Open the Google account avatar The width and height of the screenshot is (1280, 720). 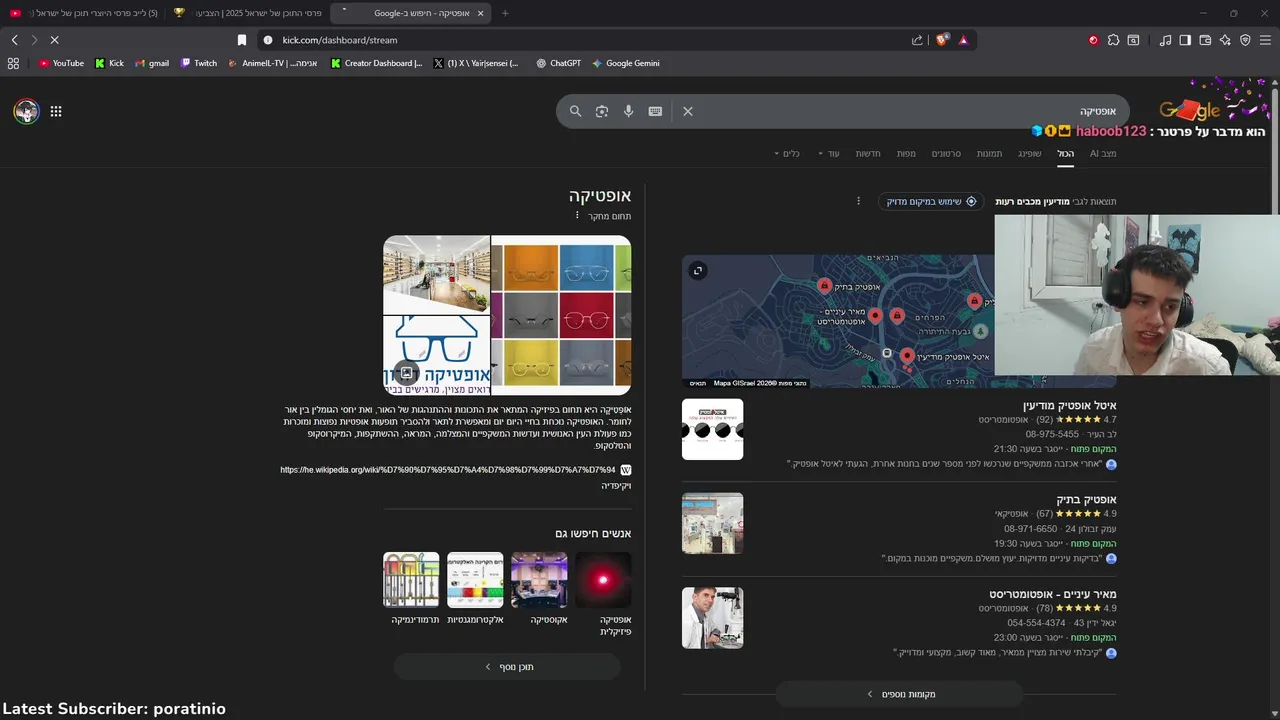click(x=26, y=111)
